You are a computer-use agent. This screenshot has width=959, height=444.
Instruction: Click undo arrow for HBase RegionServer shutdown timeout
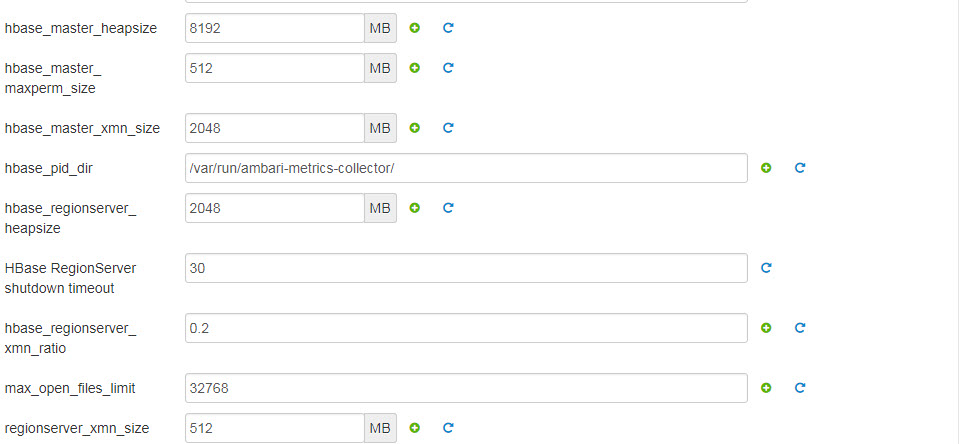tap(766, 267)
